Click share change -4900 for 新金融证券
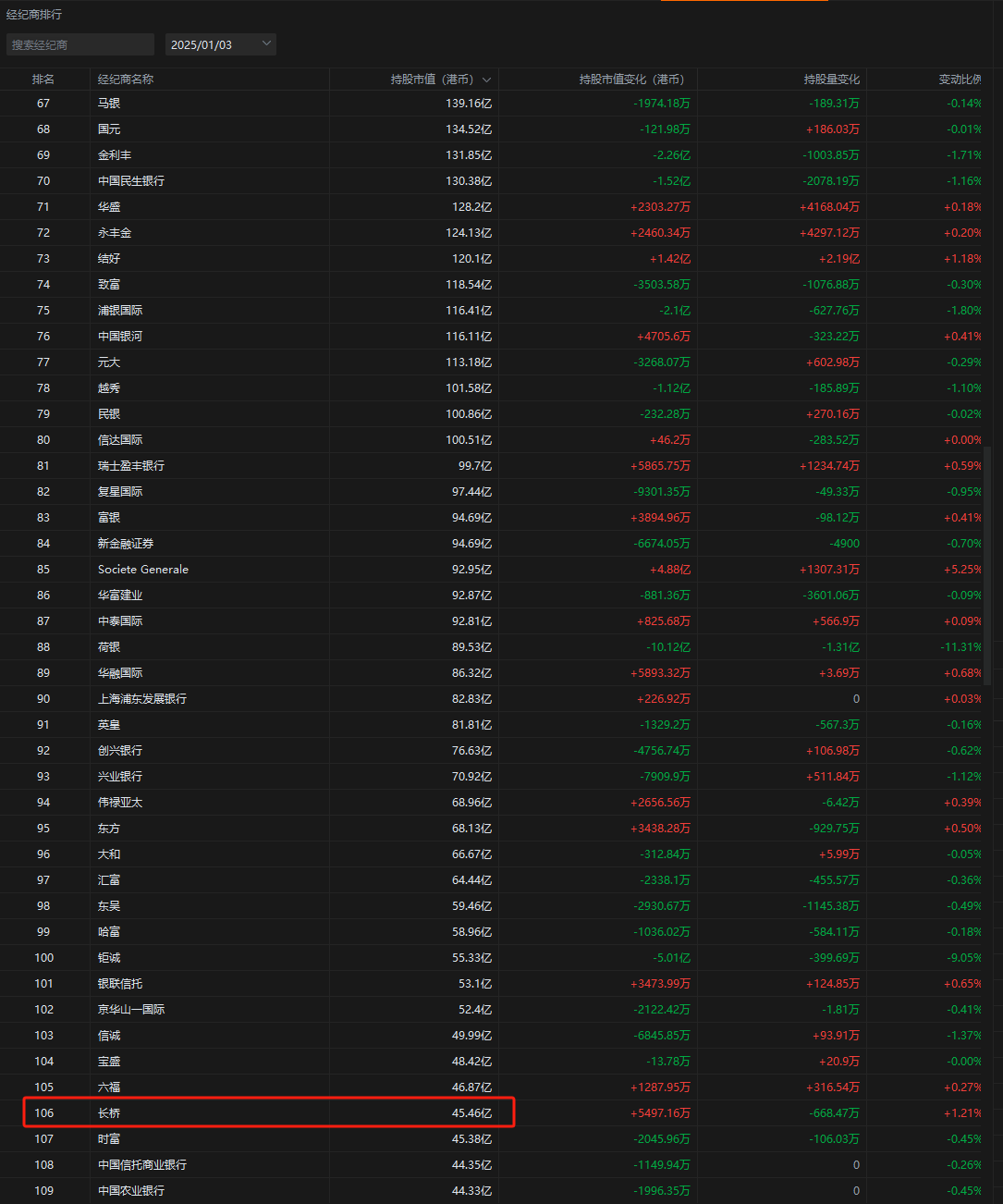This screenshot has height=1204, width=1003. coord(844,544)
